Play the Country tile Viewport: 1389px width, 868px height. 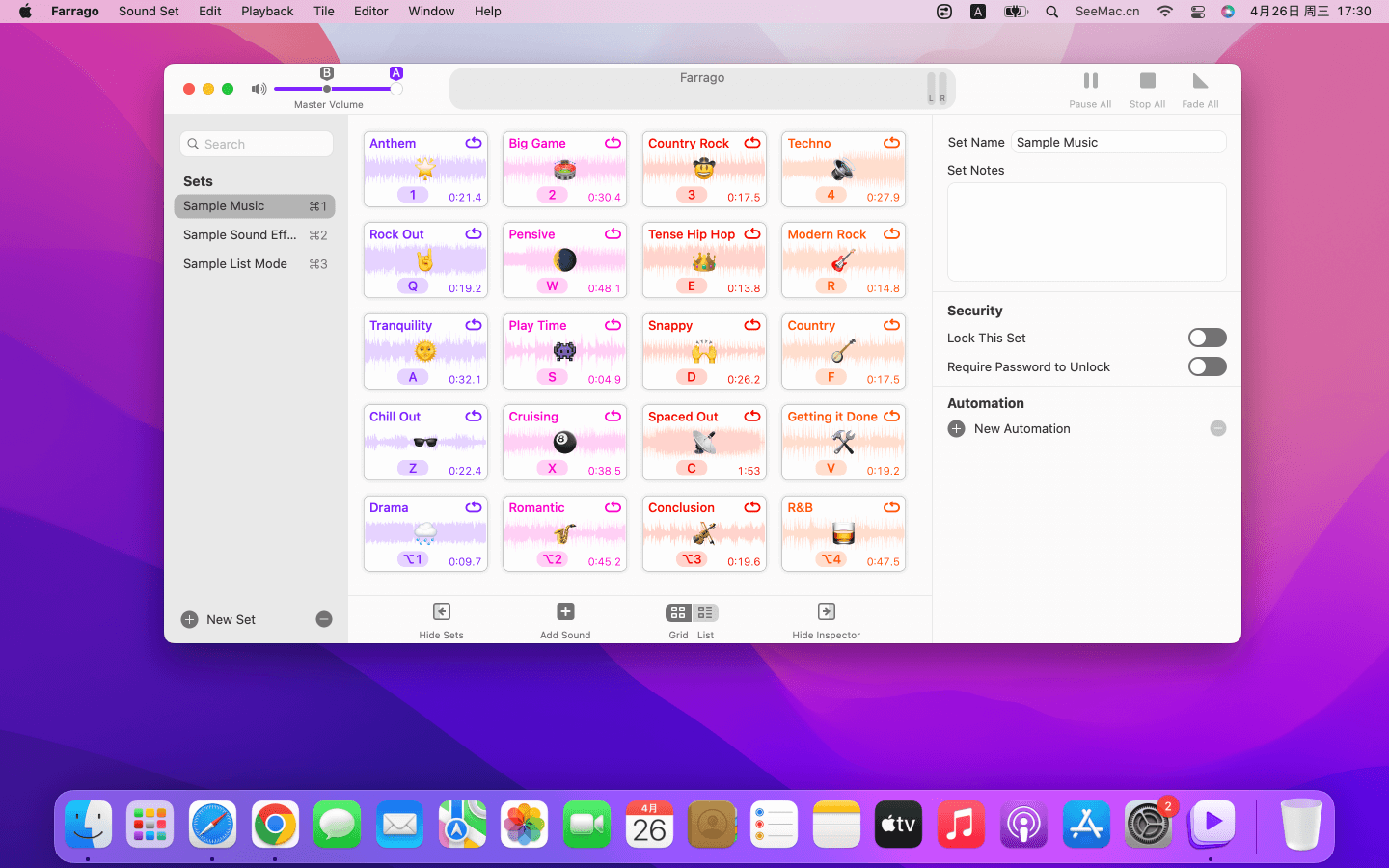[x=843, y=351]
